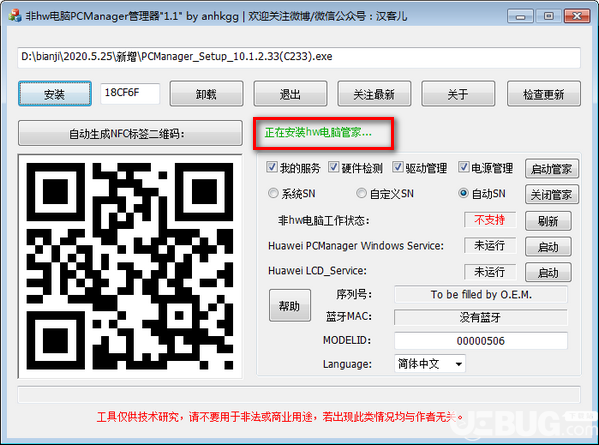Image resolution: width=599 pixels, height=445 pixels.
Task: Click the LCD_Service 未运行 status
Action: pyautogui.click(x=490, y=272)
